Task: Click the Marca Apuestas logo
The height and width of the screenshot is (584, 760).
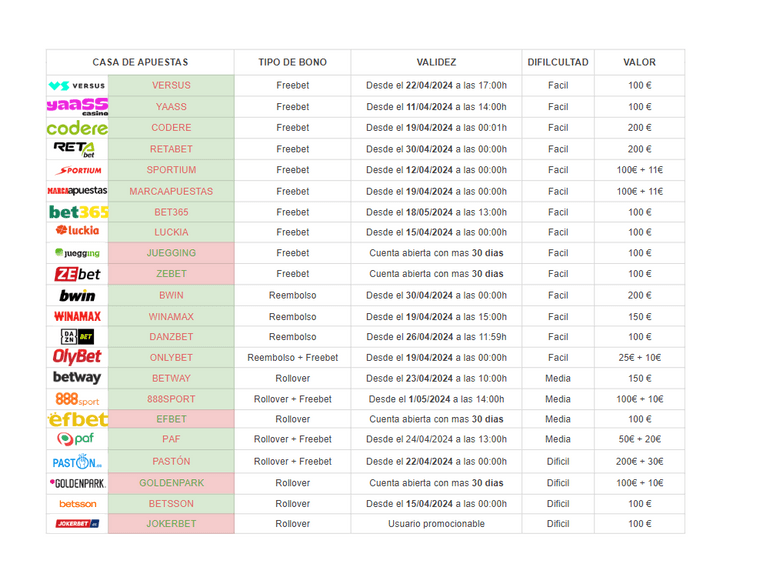Action: tap(77, 190)
